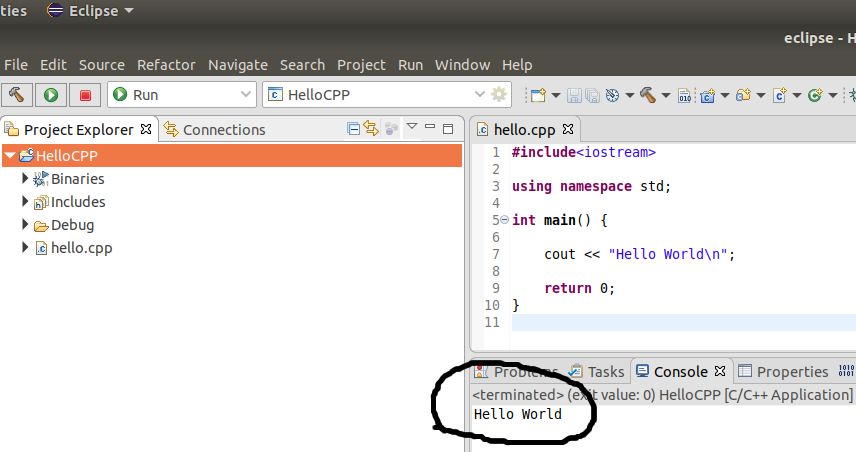
Task: Open the File menu
Action: tap(16, 65)
